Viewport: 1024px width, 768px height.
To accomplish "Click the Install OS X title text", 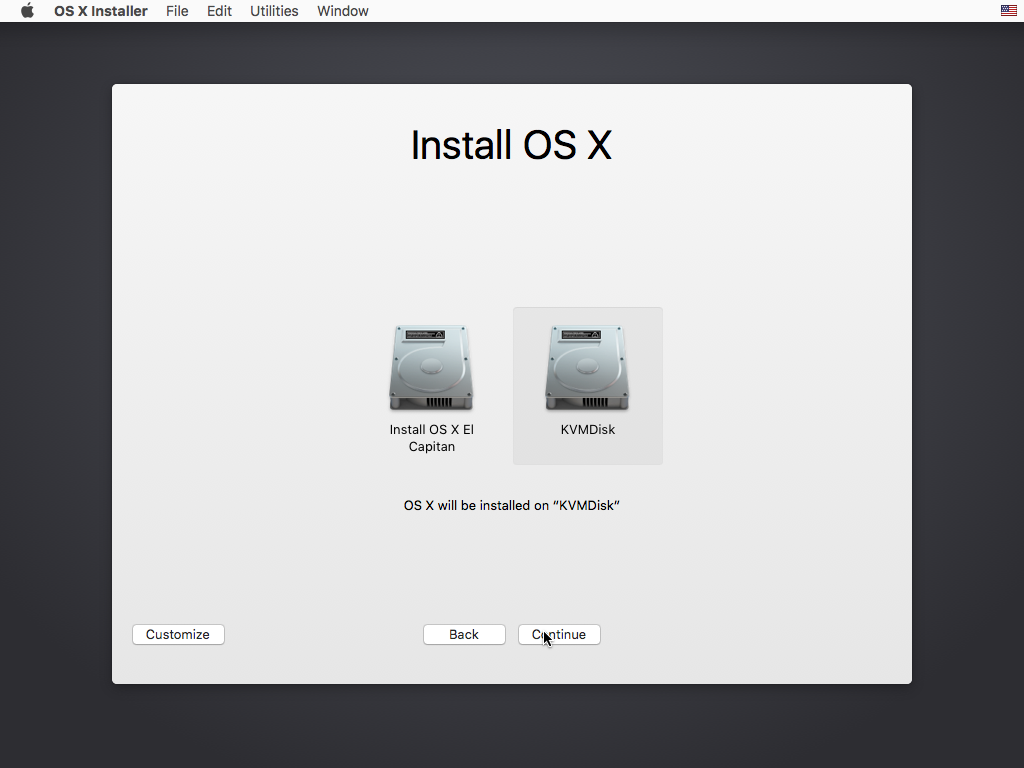I will (x=511, y=144).
